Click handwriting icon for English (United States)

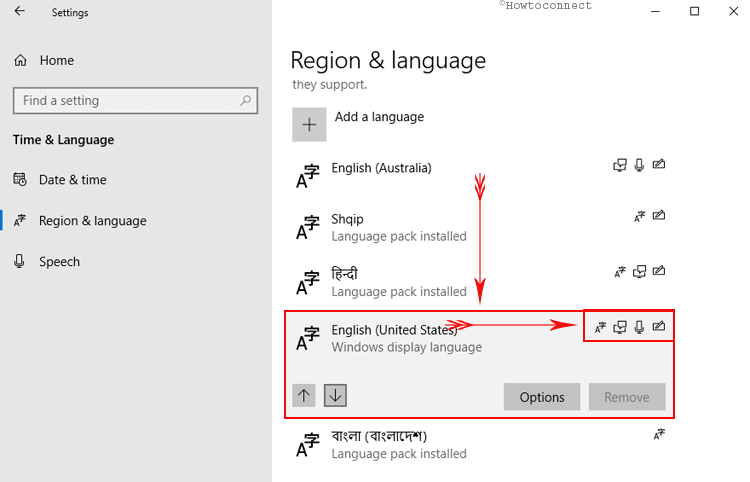click(659, 326)
